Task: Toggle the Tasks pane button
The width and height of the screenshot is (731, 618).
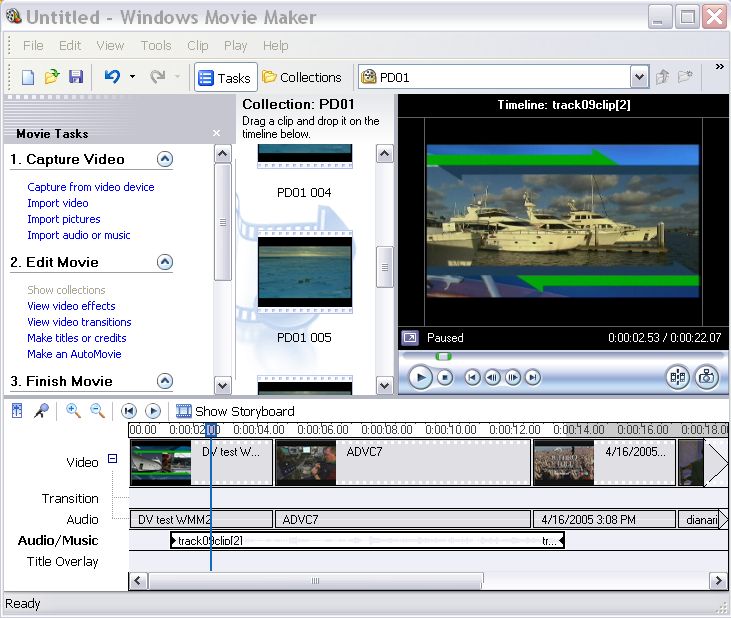Action: click(x=225, y=77)
